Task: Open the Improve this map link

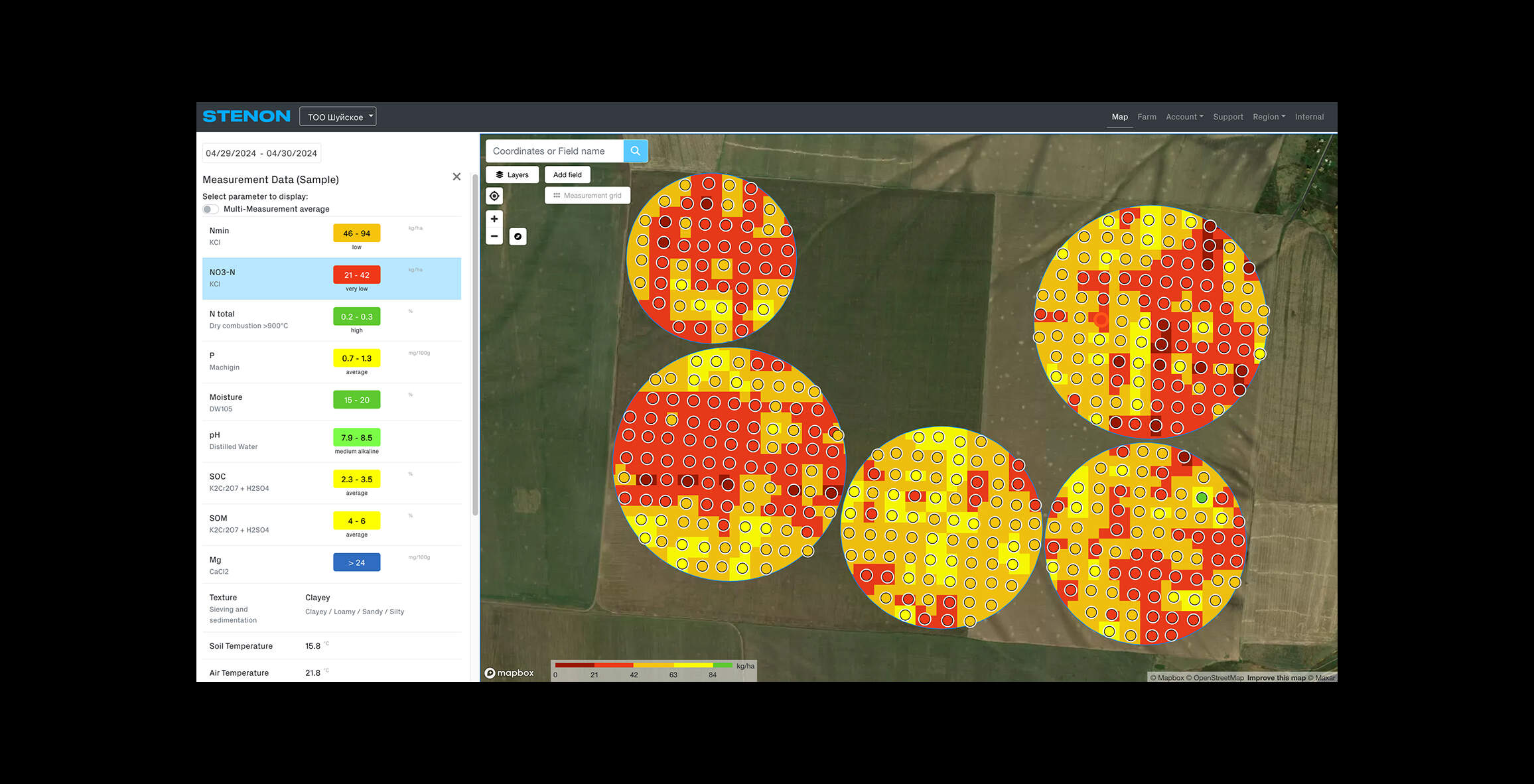Action: 1276,678
